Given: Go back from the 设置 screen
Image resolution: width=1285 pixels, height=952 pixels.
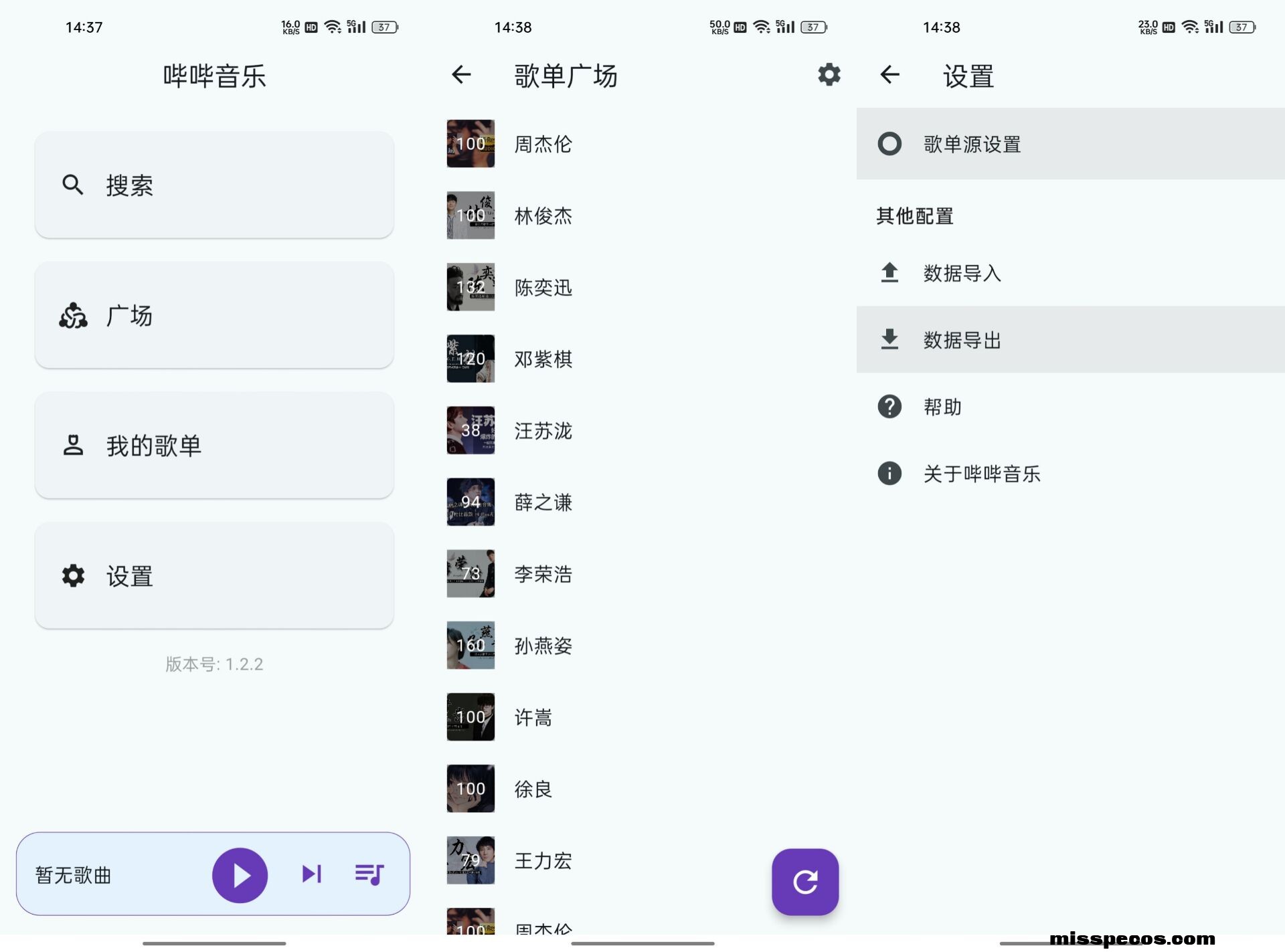Looking at the screenshot, I should 889,74.
